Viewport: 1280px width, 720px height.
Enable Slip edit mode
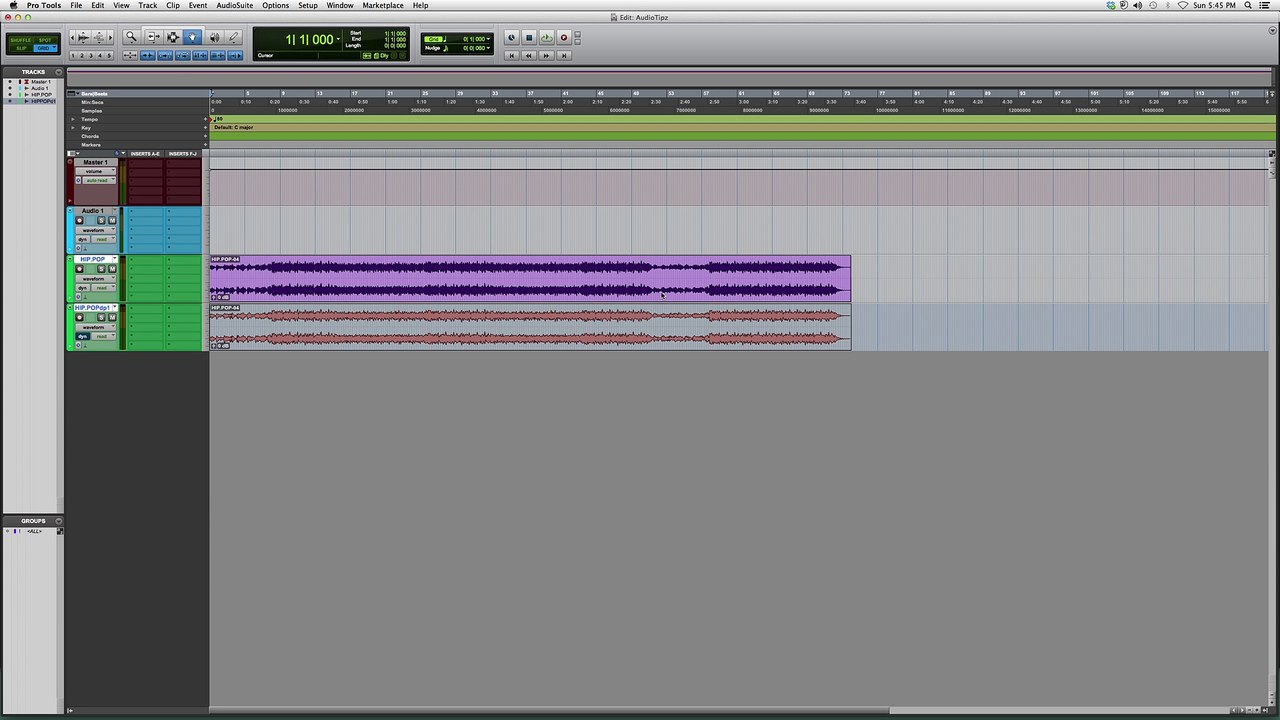[x=21, y=48]
